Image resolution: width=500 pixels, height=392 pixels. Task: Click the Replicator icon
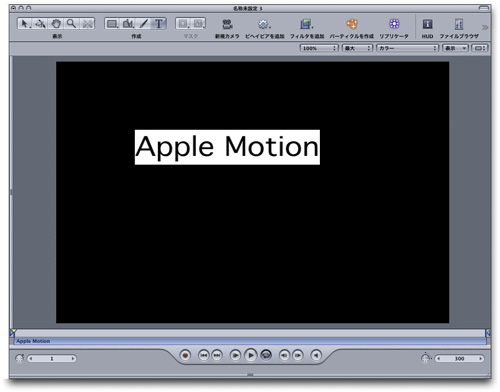tap(394, 24)
